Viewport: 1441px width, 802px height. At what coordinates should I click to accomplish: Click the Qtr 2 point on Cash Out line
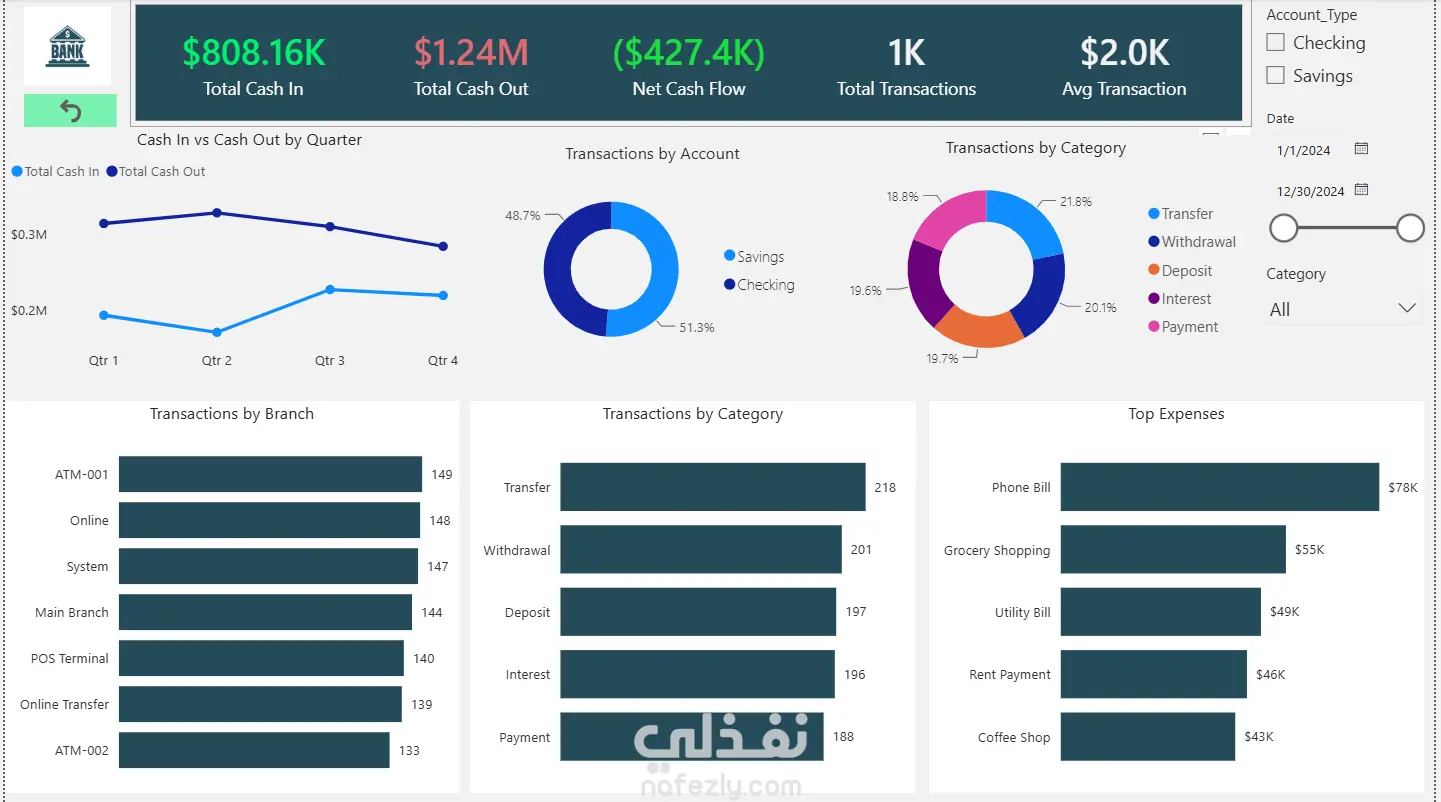[x=217, y=213]
